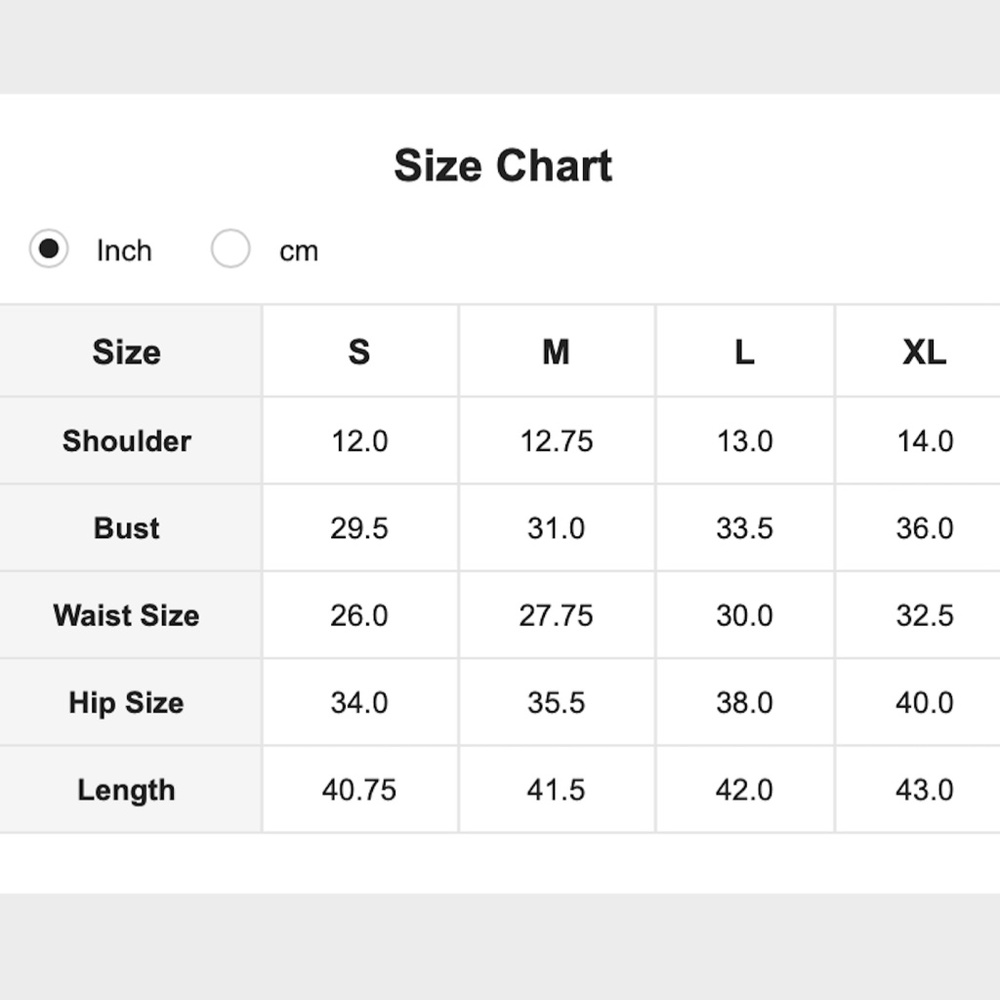The width and height of the screenshot is (1000, 1000).
Task: Select the M size column header
Action: point(556,351)
